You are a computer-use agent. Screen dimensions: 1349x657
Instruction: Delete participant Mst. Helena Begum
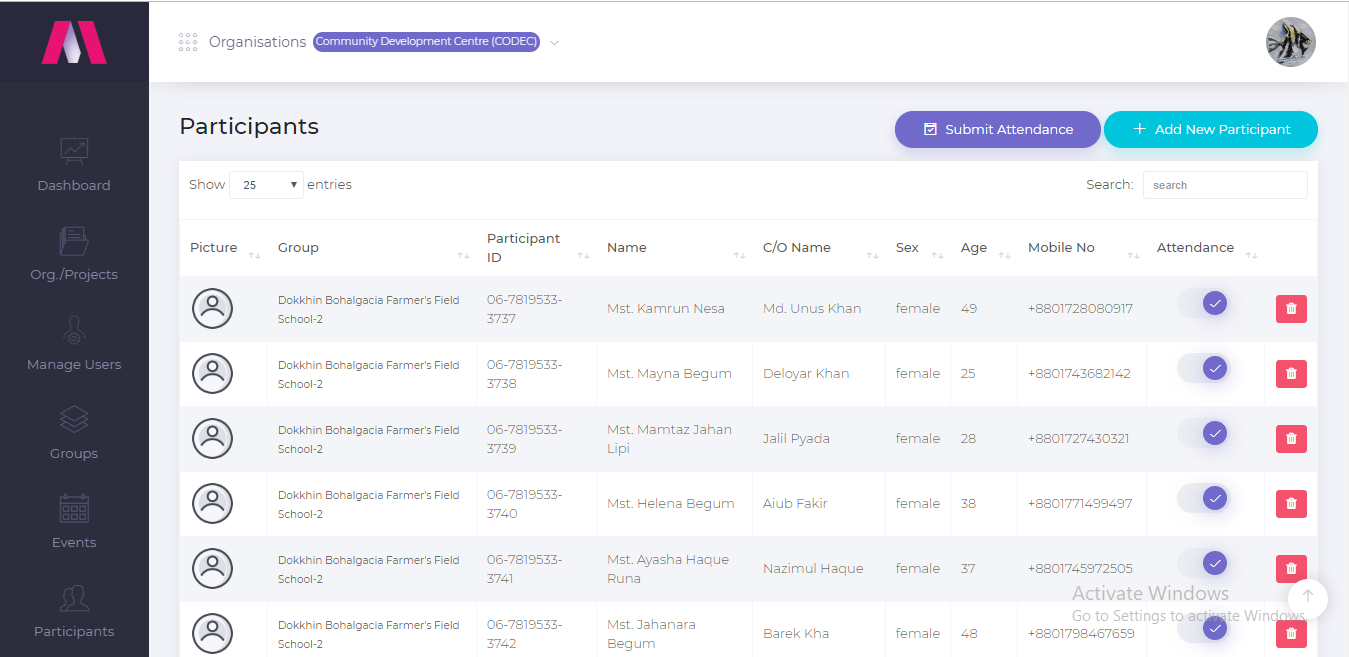click(1291, 504)
